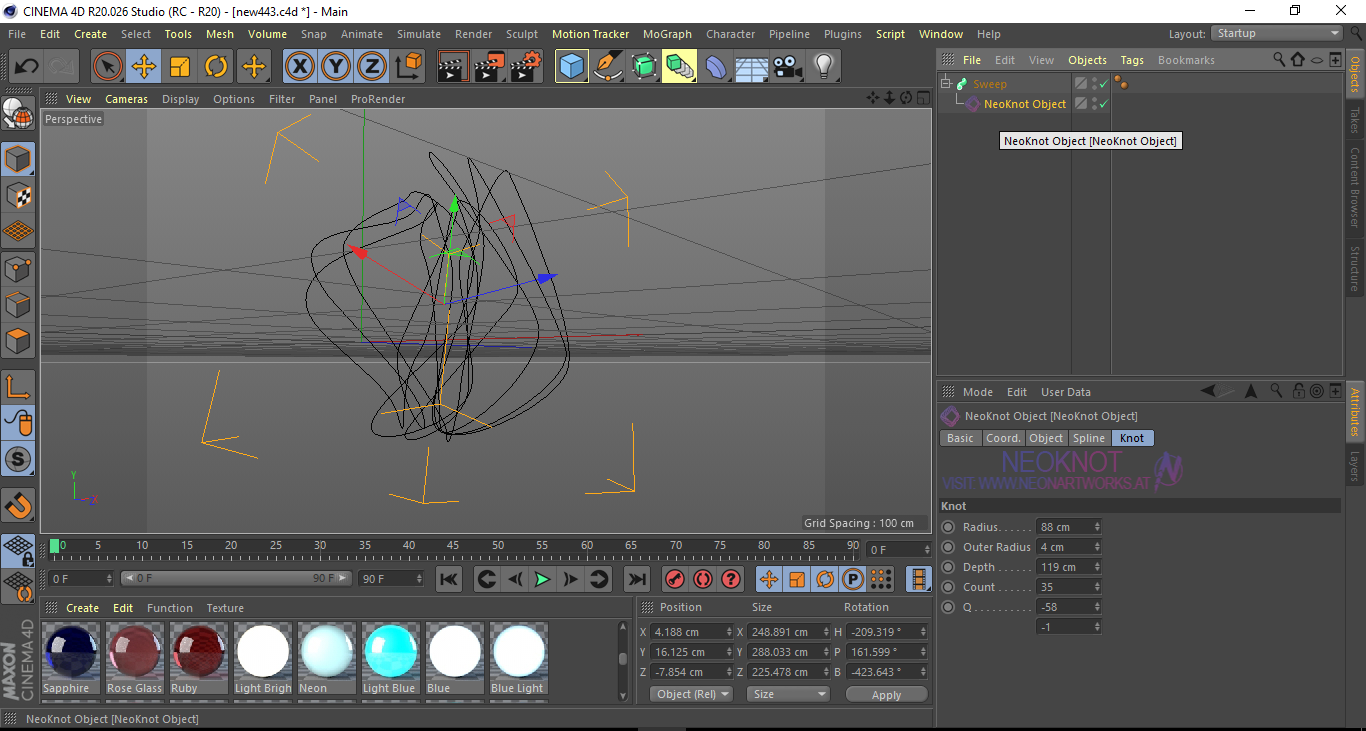Screen dimensions: 1366x731
Task: Open the Spline Pen tool
Action: (607, 67)
